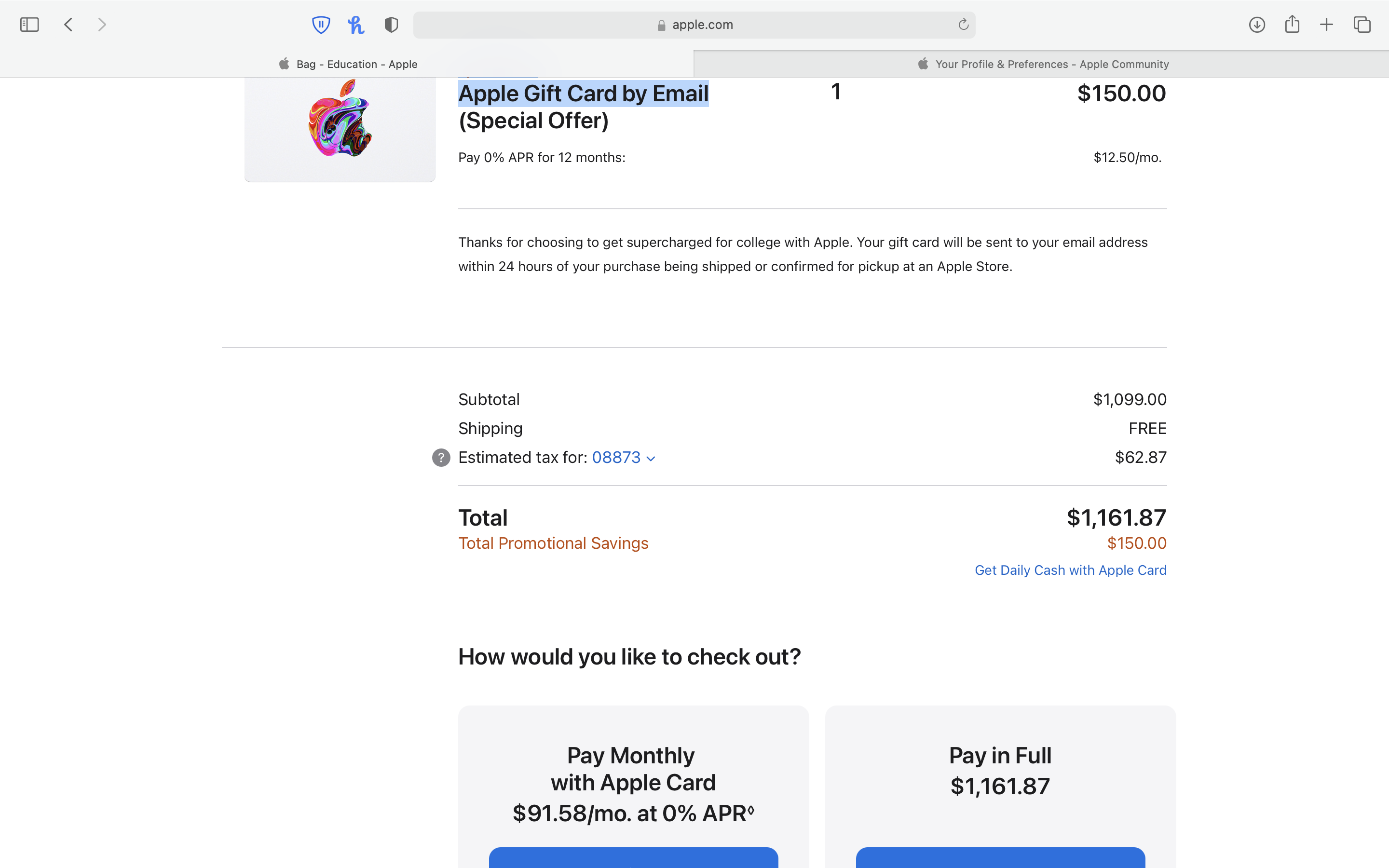Select the Bag - Education - Apple tab

pos(347,64)
